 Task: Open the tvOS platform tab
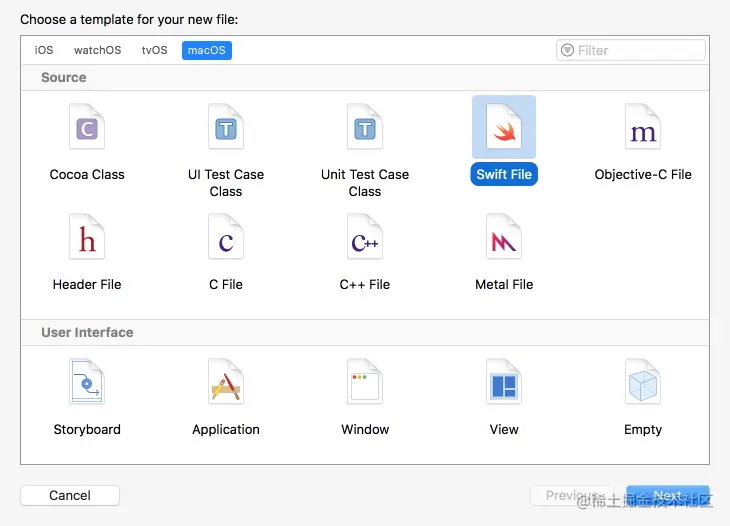[x=154, y=50]
